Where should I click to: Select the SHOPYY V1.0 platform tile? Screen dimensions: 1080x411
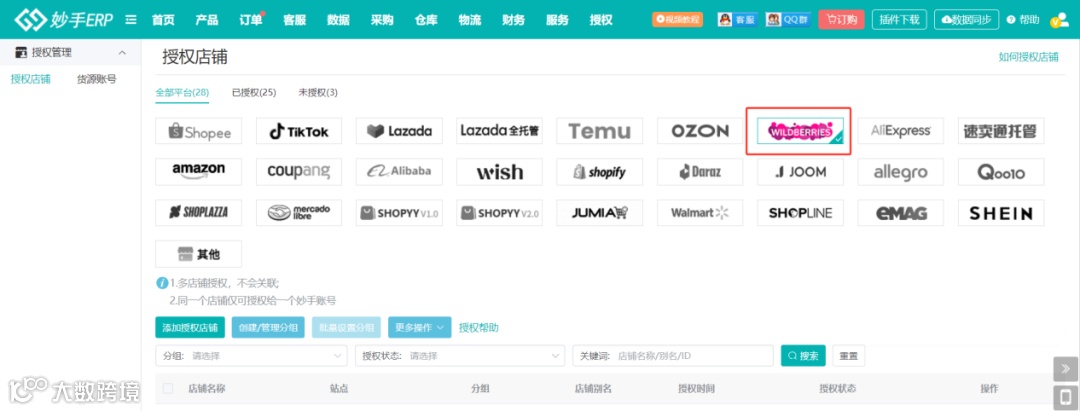(x=399, y=213)
